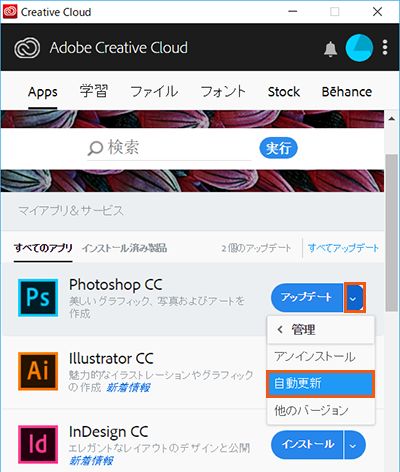
Task: Open the InDesign 新着情報 link
Action: tap(91, 461)
